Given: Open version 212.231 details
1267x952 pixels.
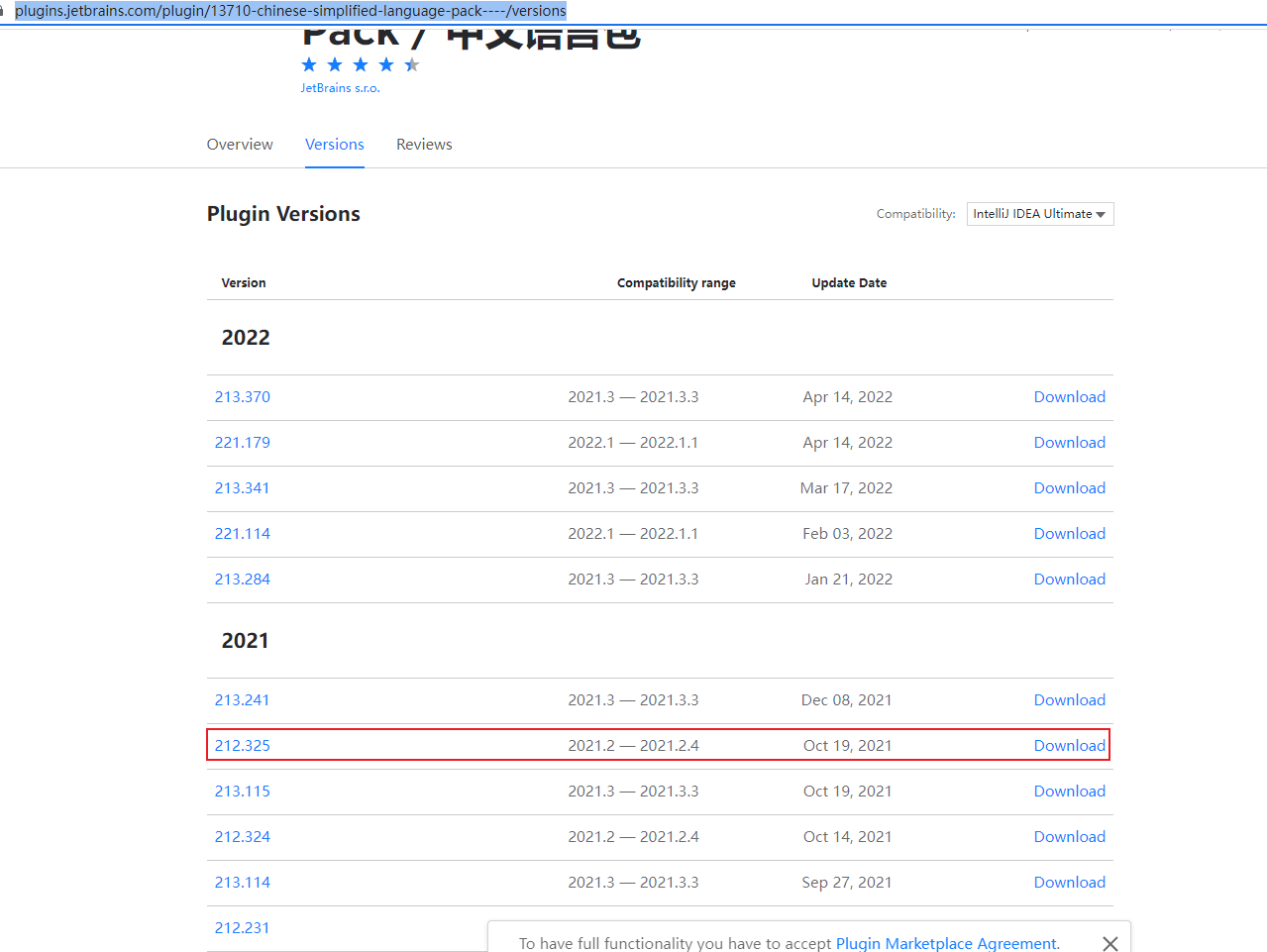Looking at the screenshot, I should pos(243,928).
